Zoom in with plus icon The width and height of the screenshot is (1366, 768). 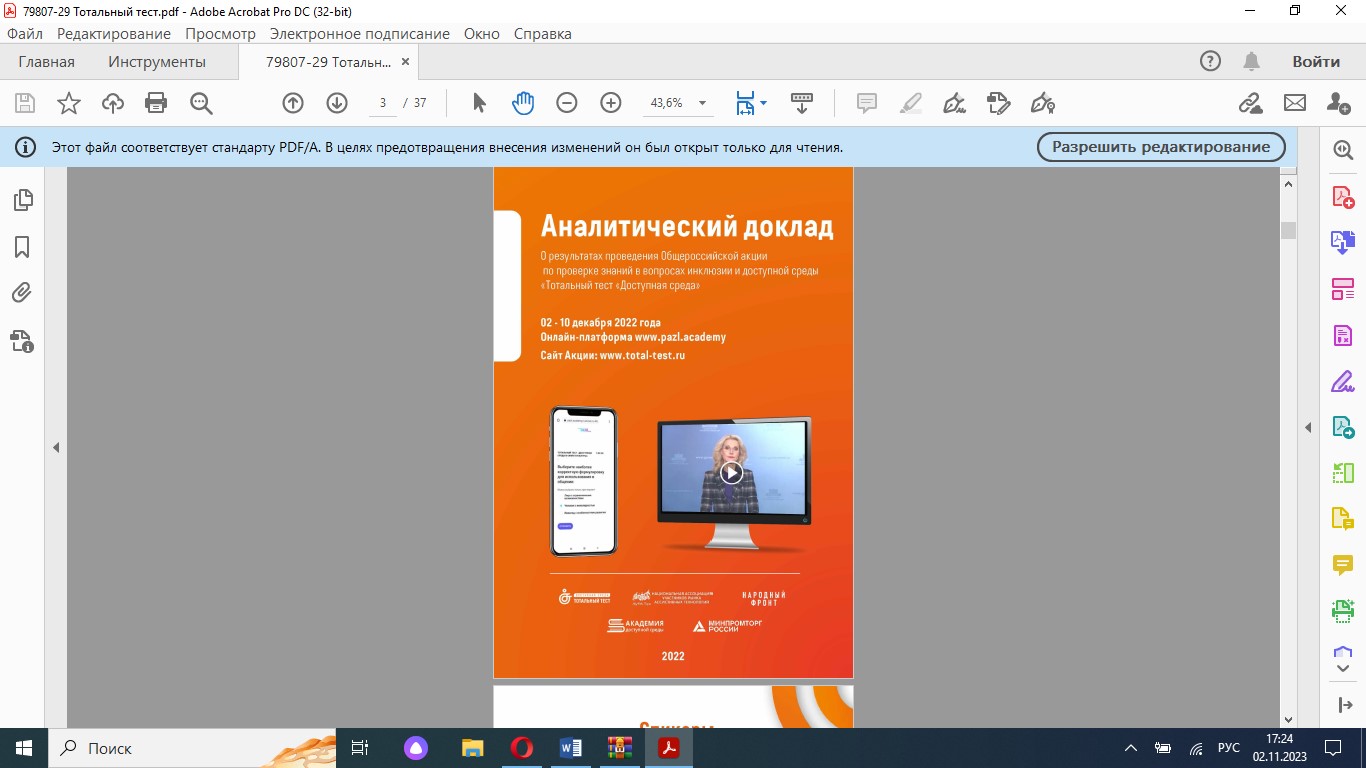[611, 103]
